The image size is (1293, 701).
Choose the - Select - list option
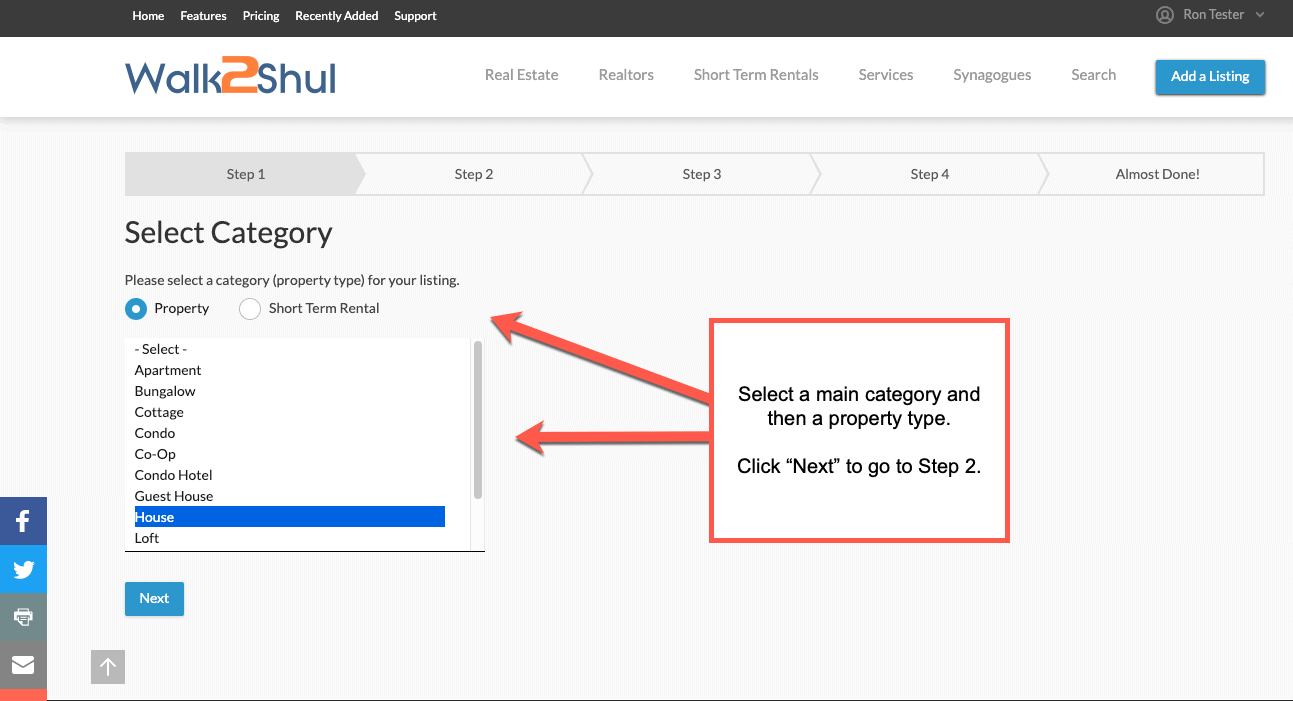[289, 349]
